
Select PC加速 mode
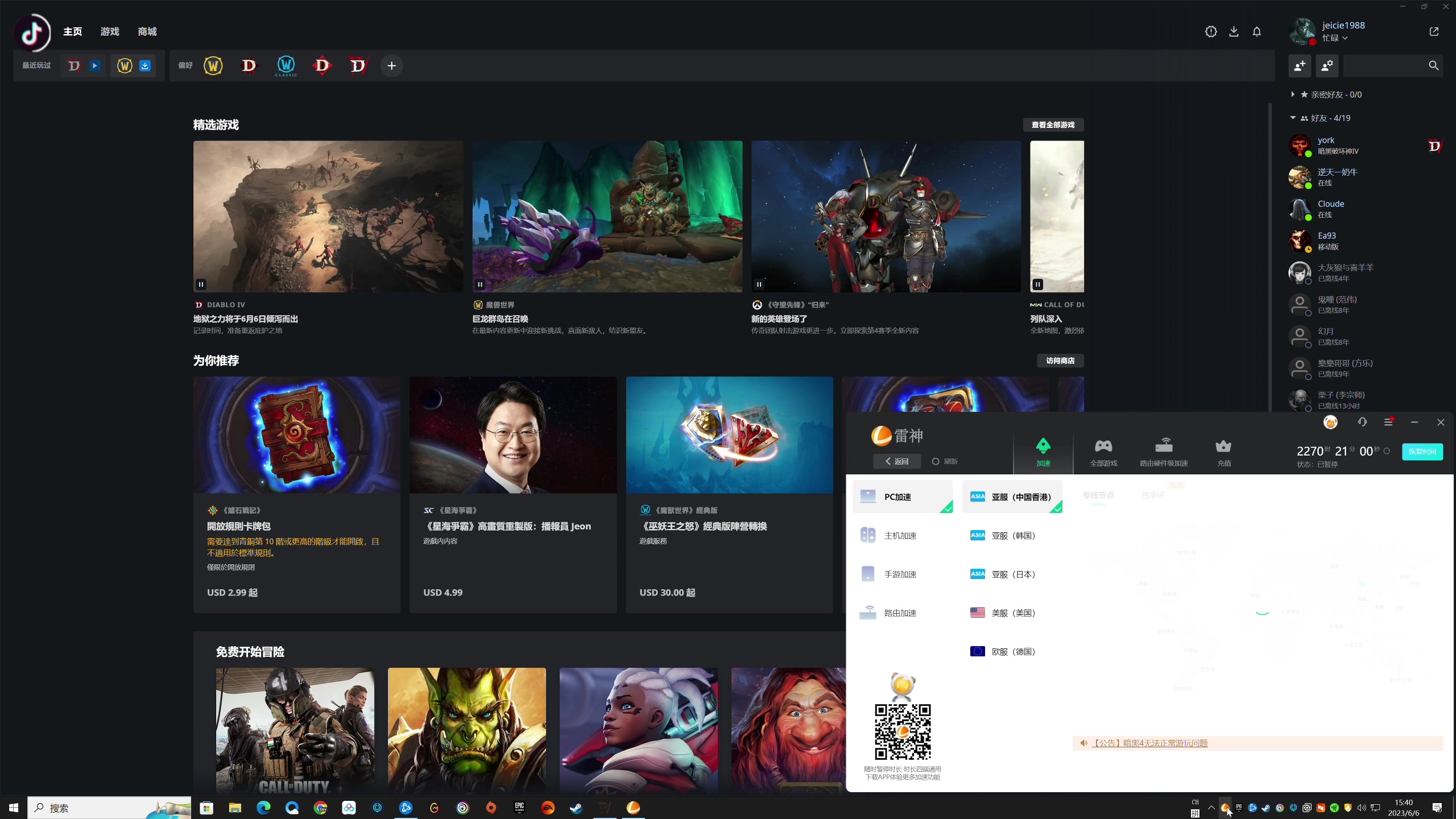point(903,497)
